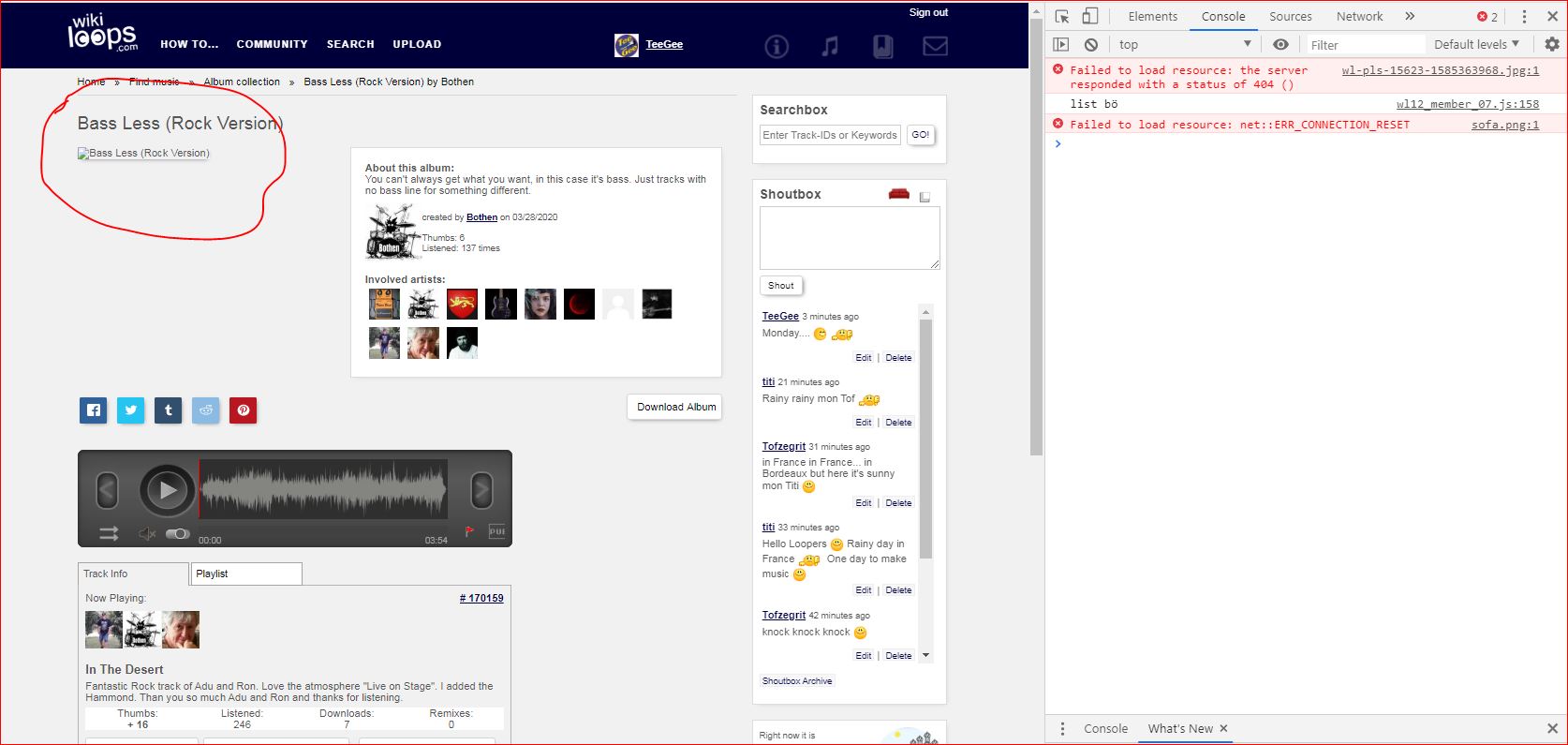Toggle device toolbar icon in DevTools
This screenshot has height=745, width=1568.
tap(1089, 16)
